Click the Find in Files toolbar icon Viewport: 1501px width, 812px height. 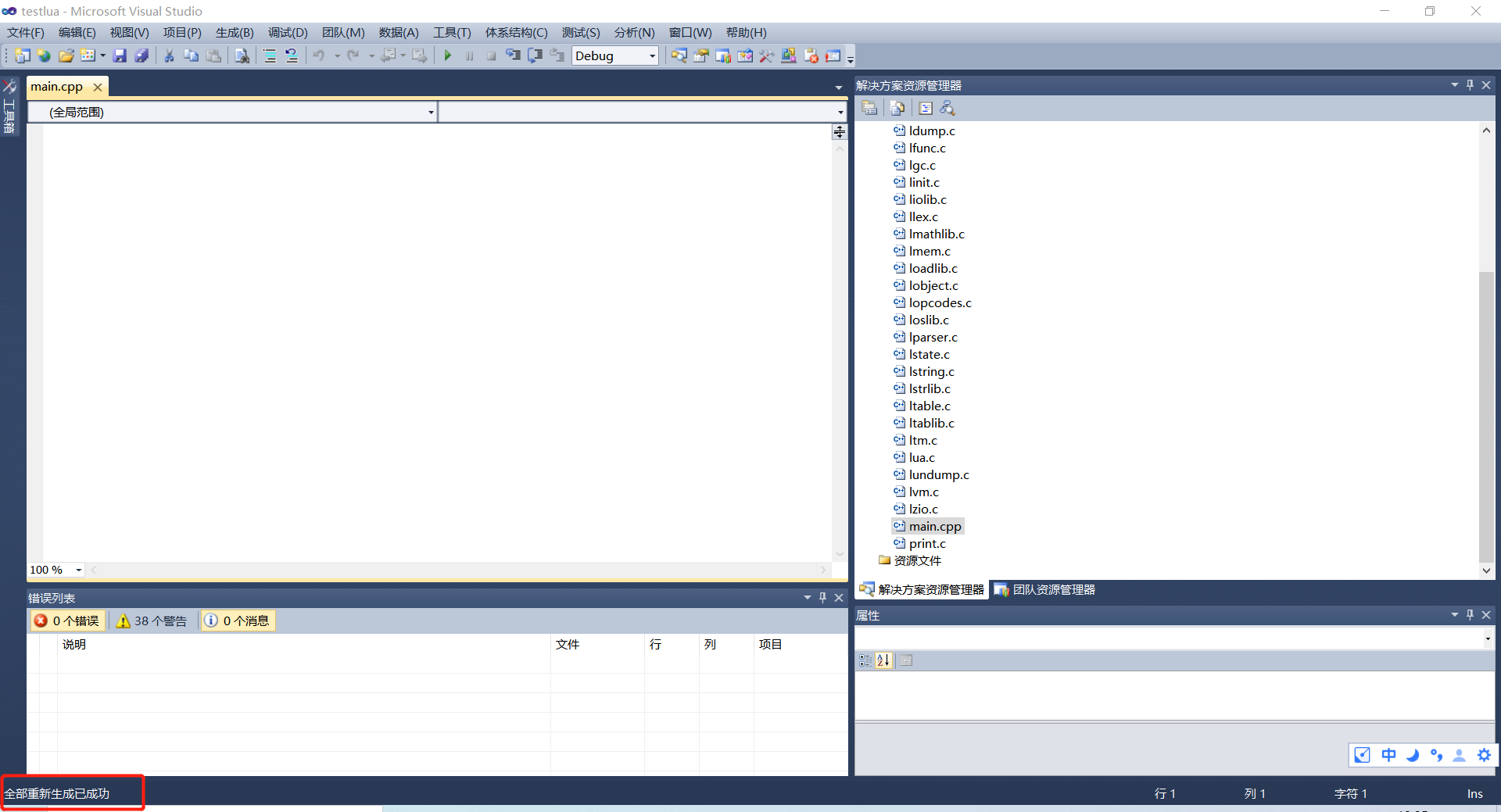242,55
